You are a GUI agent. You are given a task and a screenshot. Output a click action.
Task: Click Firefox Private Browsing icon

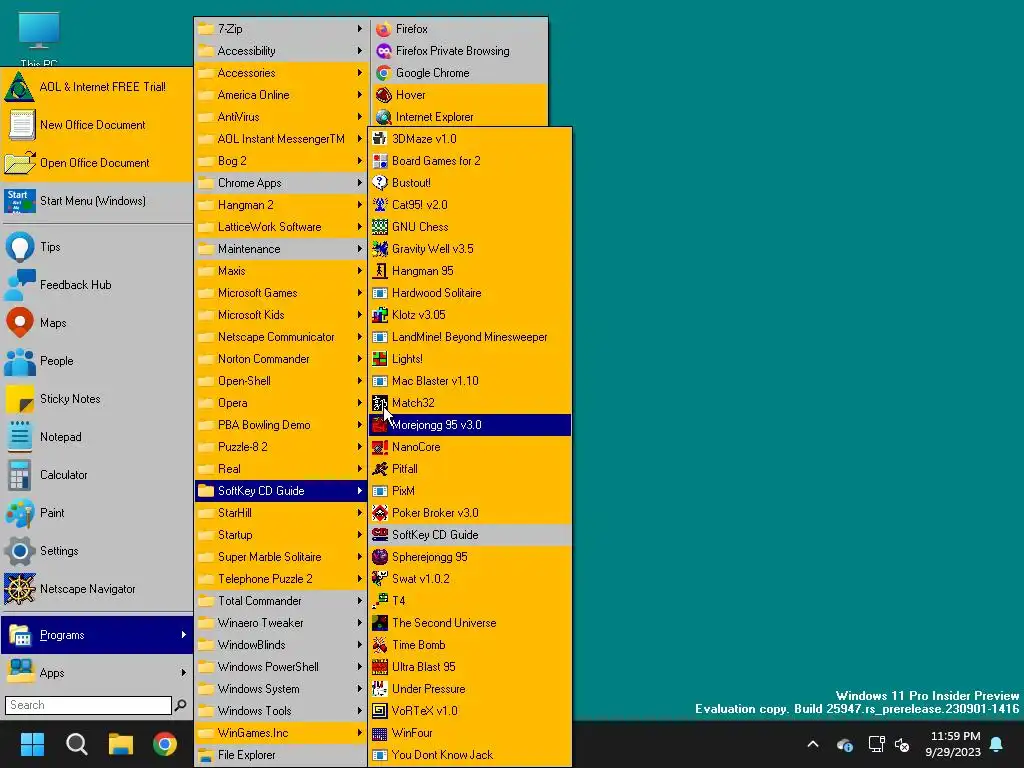383,51
